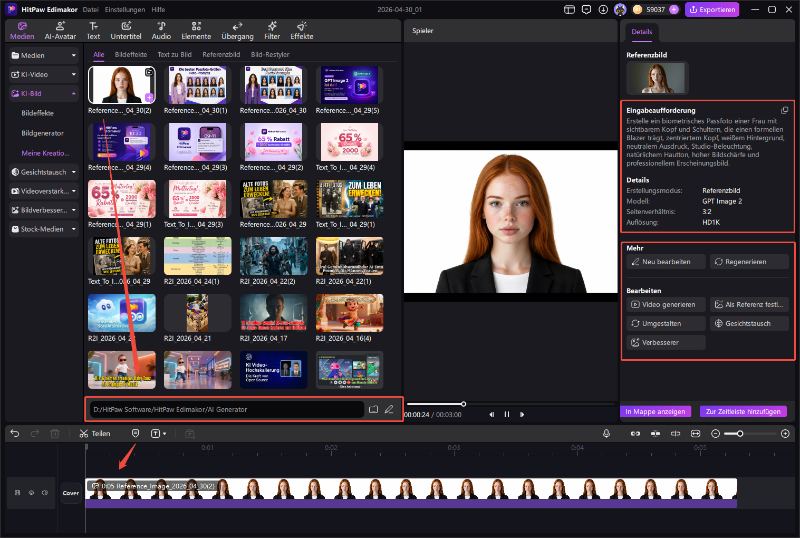Open the Medien toolbar tab
The image size is (800, 538).
tap(22, 31)
